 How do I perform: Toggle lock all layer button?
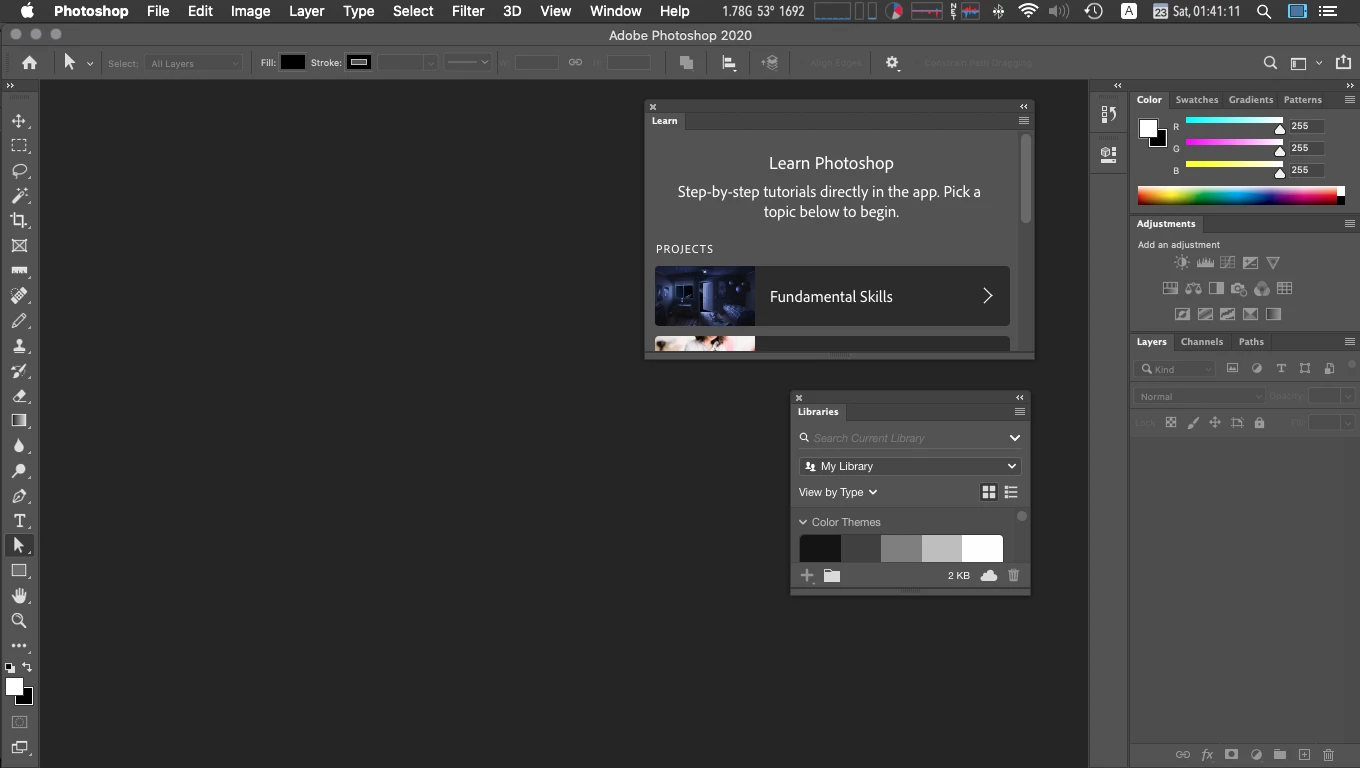(x=1259, y=423)
